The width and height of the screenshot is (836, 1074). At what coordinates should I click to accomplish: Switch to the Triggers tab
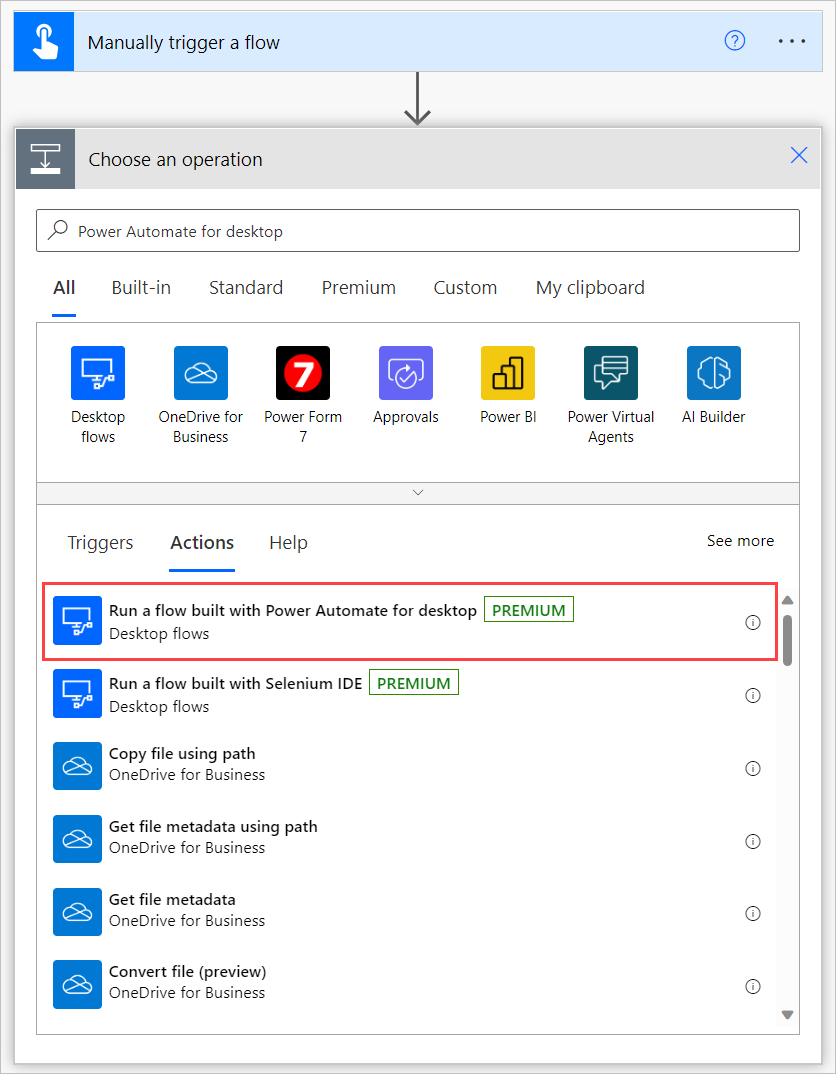click(x=100, y=542)
